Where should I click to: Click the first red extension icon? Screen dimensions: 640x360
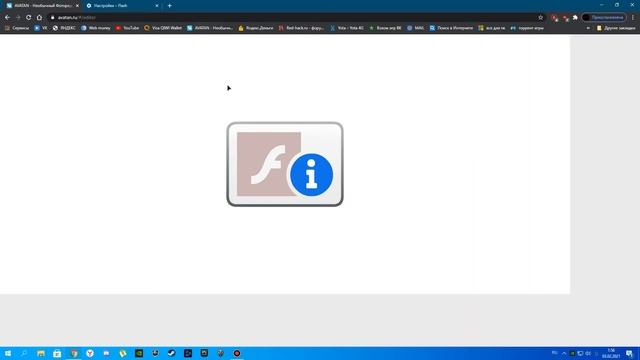click(x=554, y=18)
